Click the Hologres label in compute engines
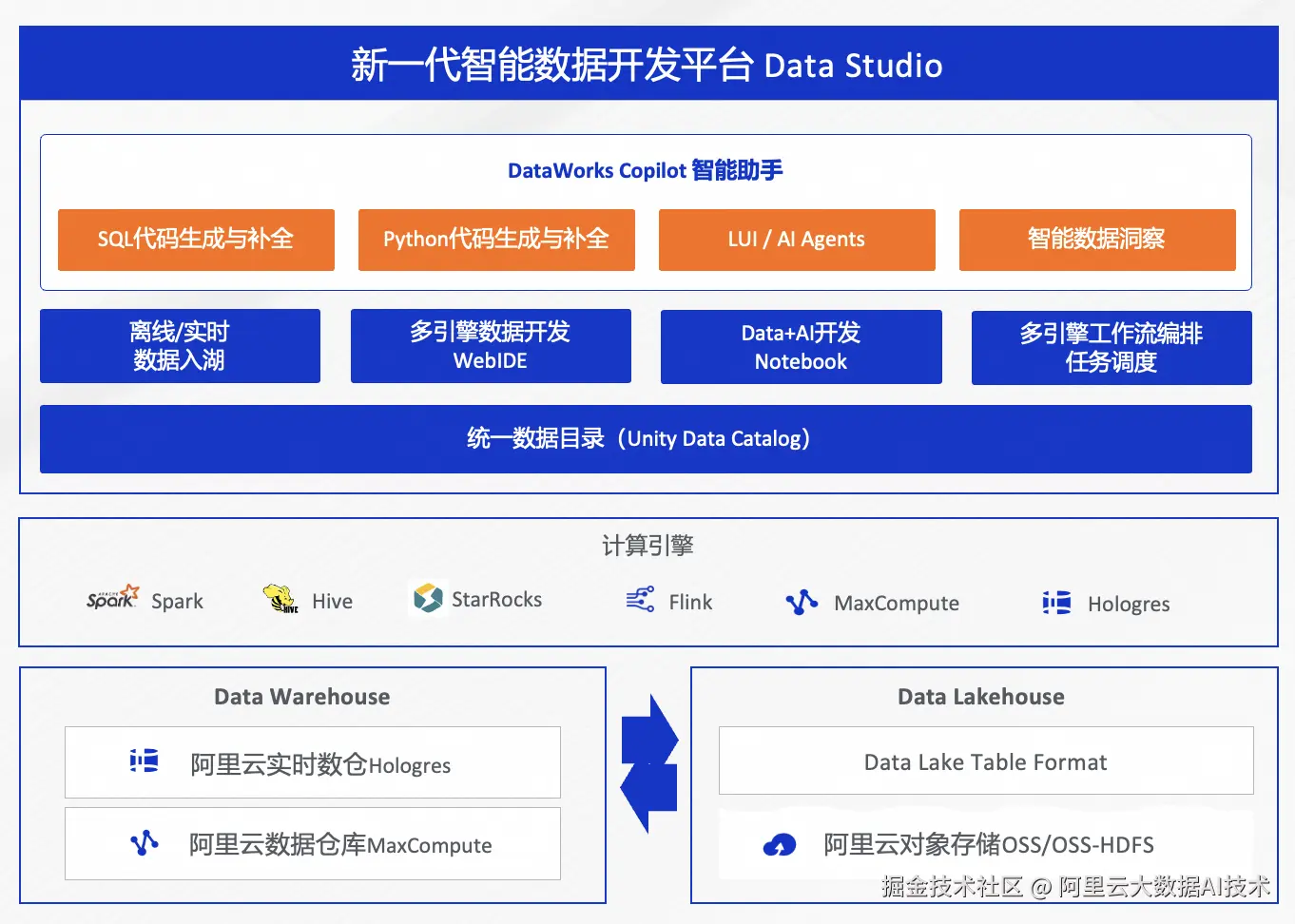The image size is (1295, 924). coord(1129,605)
